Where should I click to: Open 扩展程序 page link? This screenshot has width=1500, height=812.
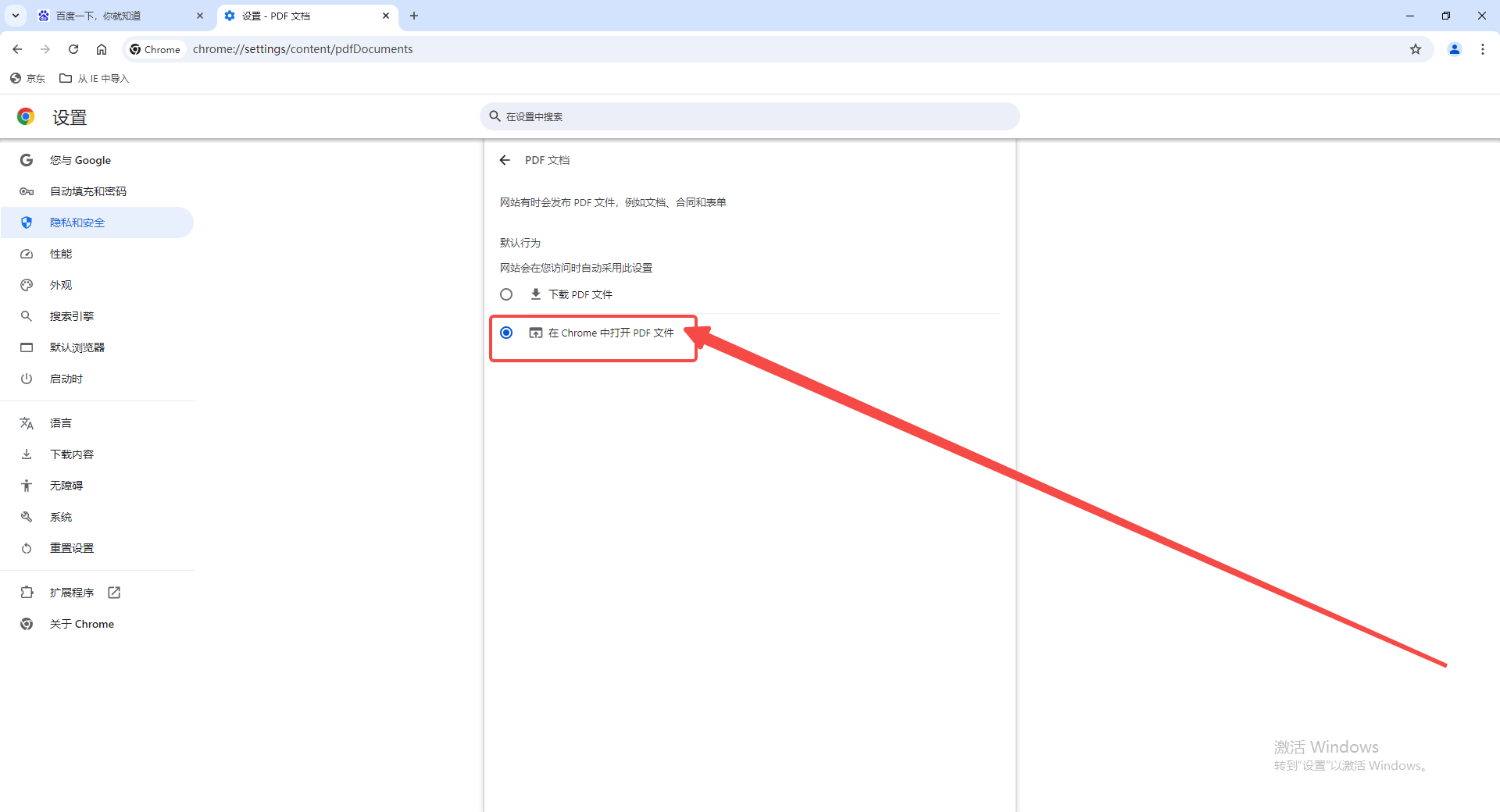(98, 593)
